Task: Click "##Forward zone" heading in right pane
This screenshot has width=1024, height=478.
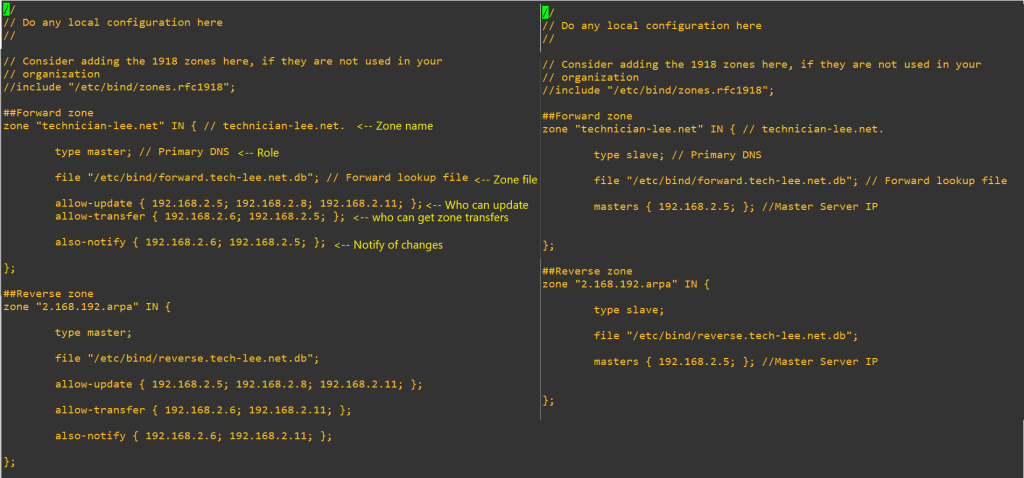Action: coord(586,116)
